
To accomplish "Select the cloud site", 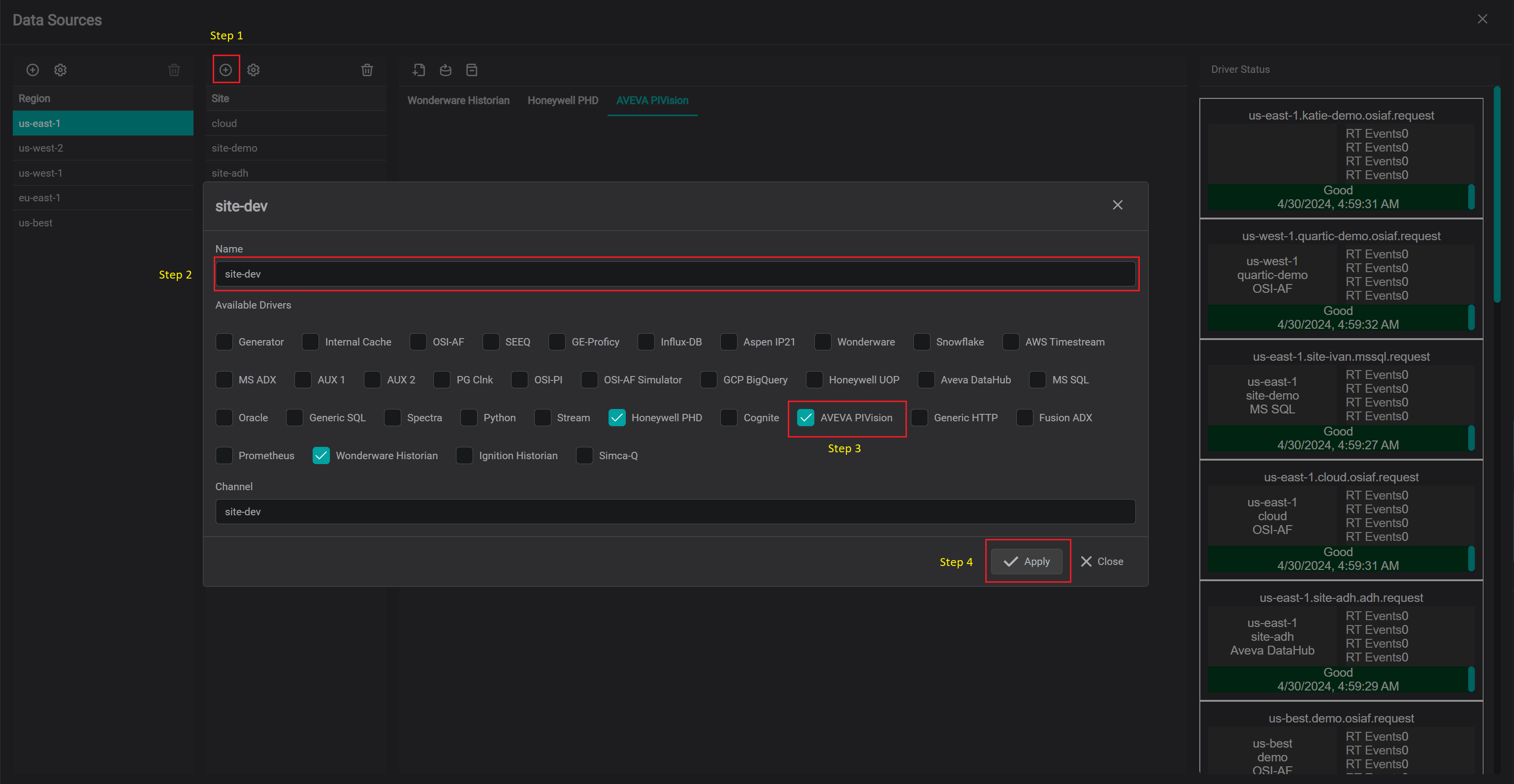I will coord(296,124).
